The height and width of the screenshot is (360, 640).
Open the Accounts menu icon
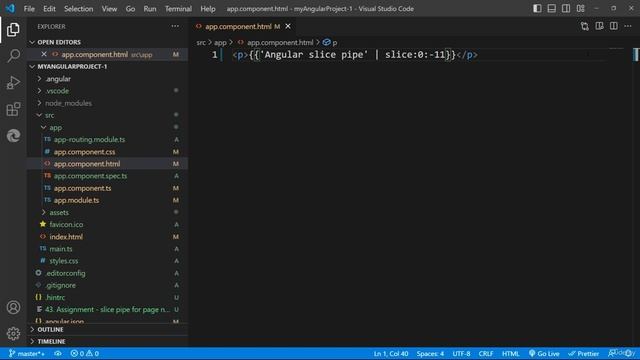tap(13, 307)
